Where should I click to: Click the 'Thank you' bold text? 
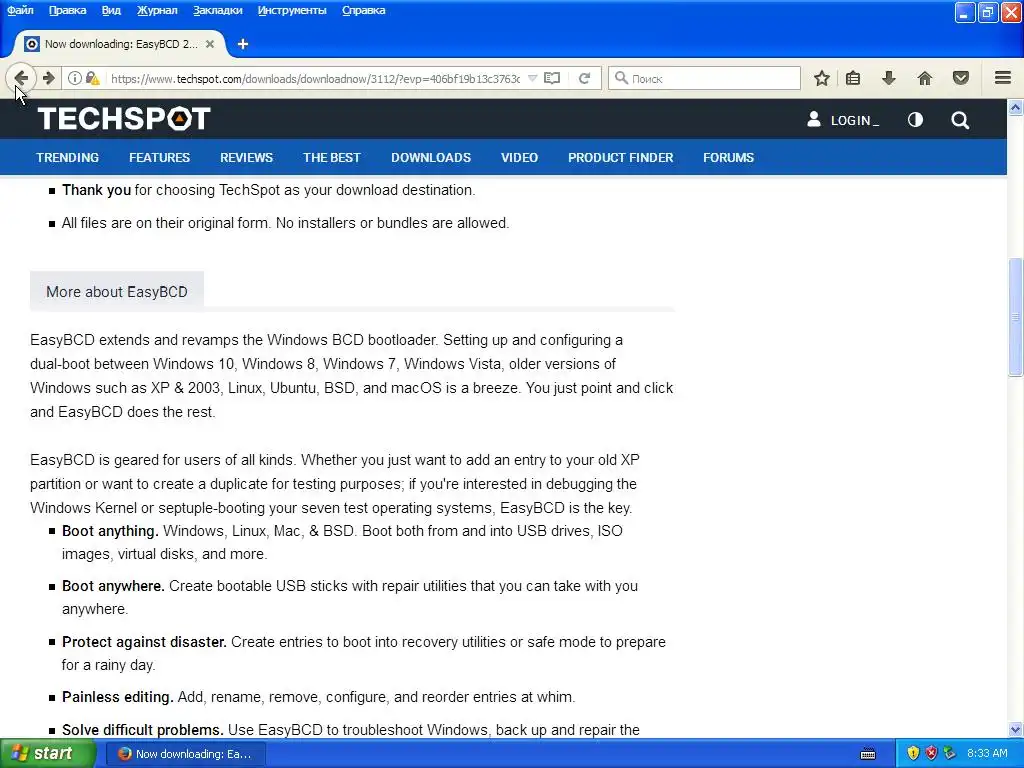pos(96,190)
